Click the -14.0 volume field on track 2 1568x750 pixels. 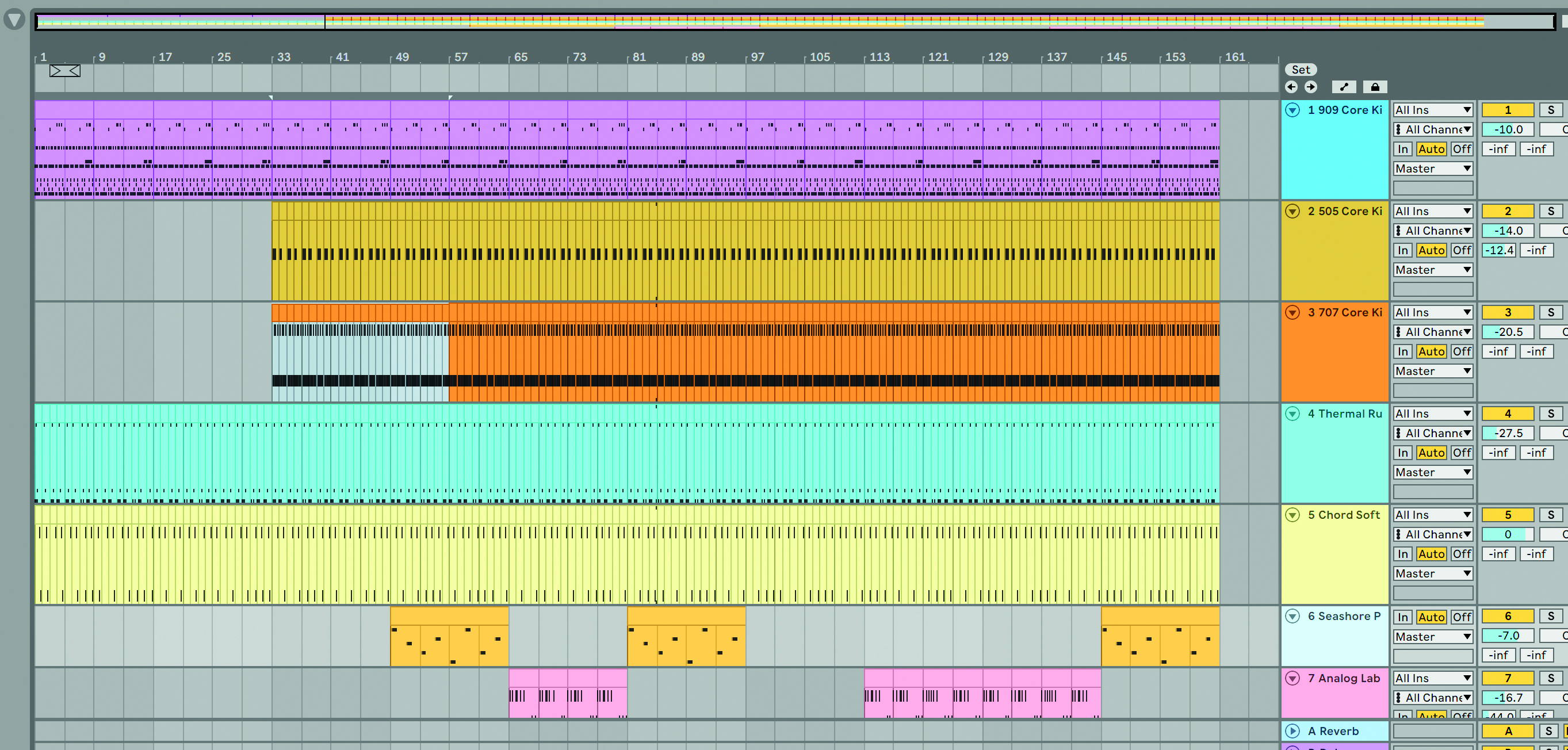tap(1507, 231)
